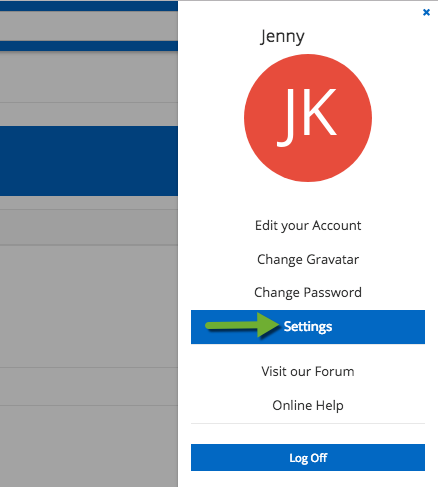This screenshot has height=487, width=438.
Task: Dismiss the panel via the lower gray overlay area
Action: [89, 447]
